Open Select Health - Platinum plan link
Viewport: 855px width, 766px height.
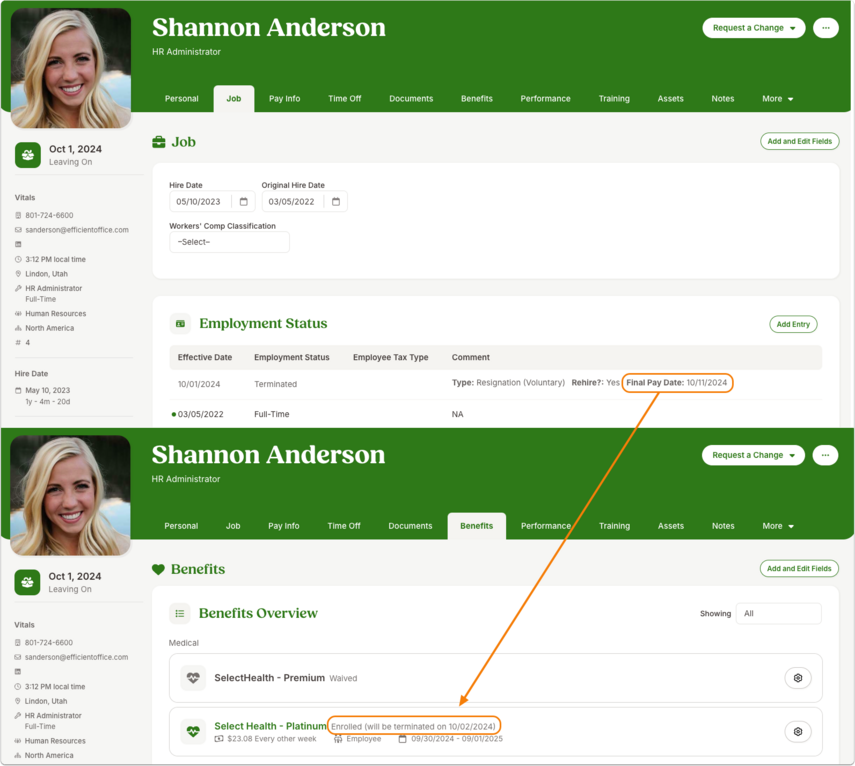[x=270, y=726]
